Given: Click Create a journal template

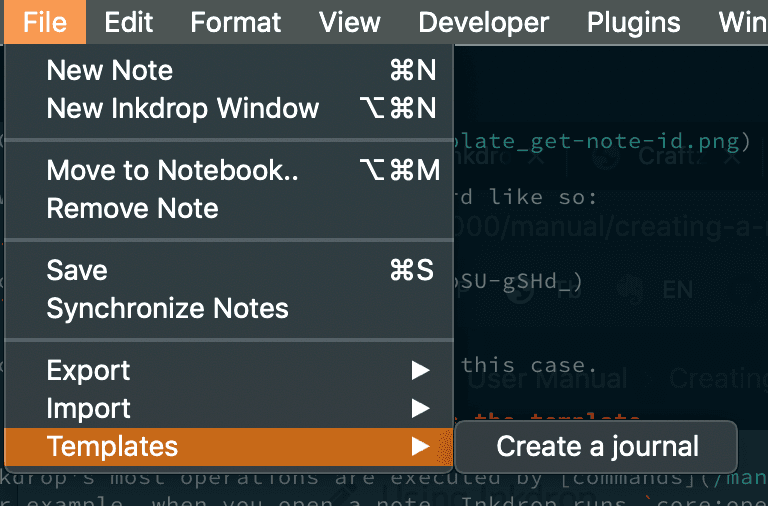Looking at the screenshot, I should 597,447.
